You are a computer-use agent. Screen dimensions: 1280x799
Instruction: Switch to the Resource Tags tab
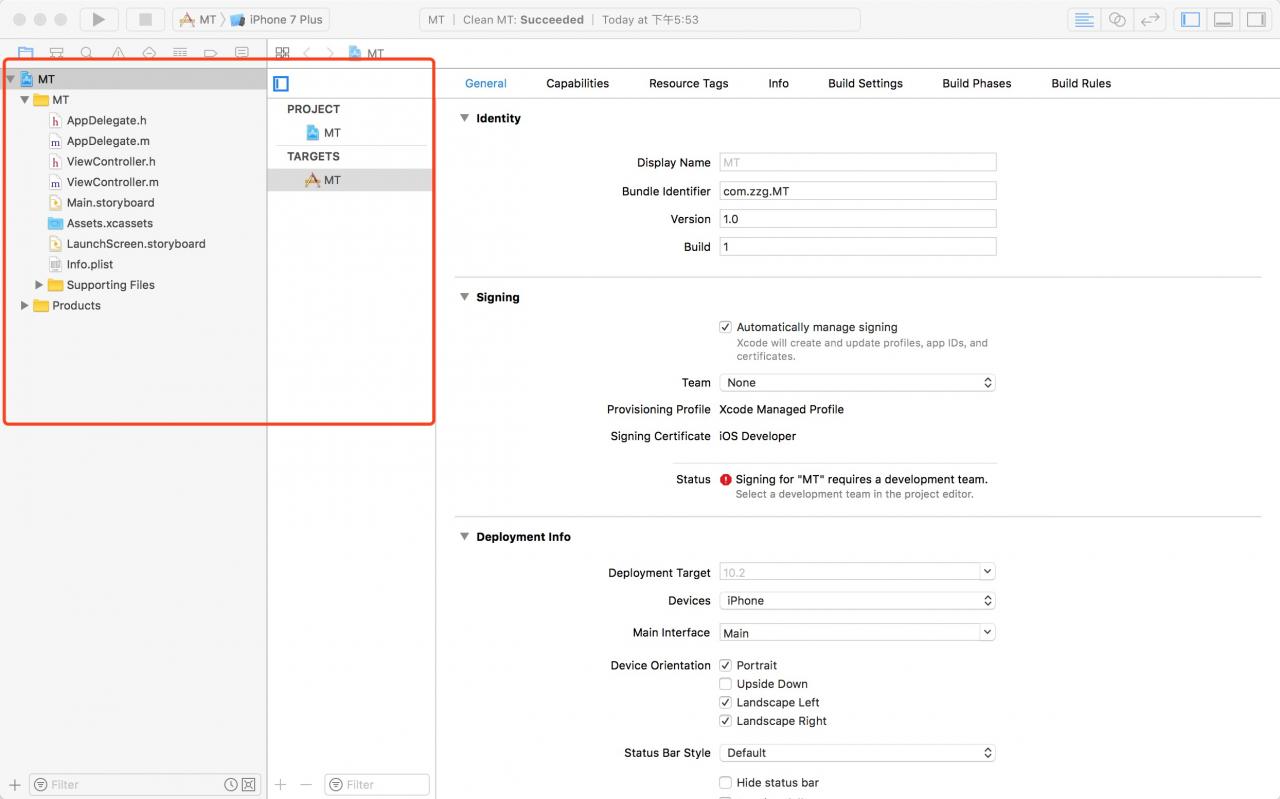688,83
